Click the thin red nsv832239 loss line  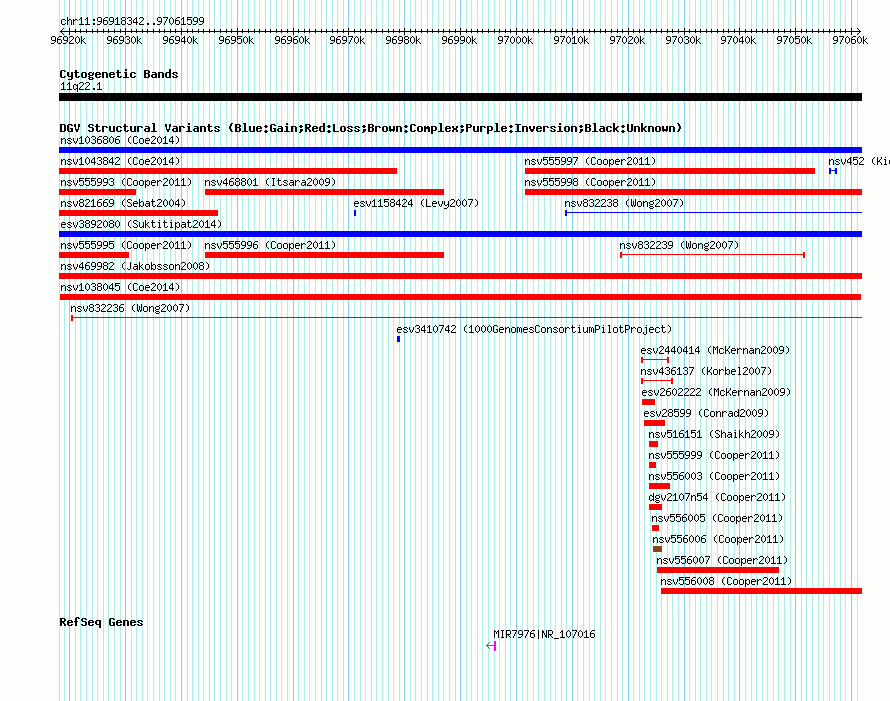(713, 255)
